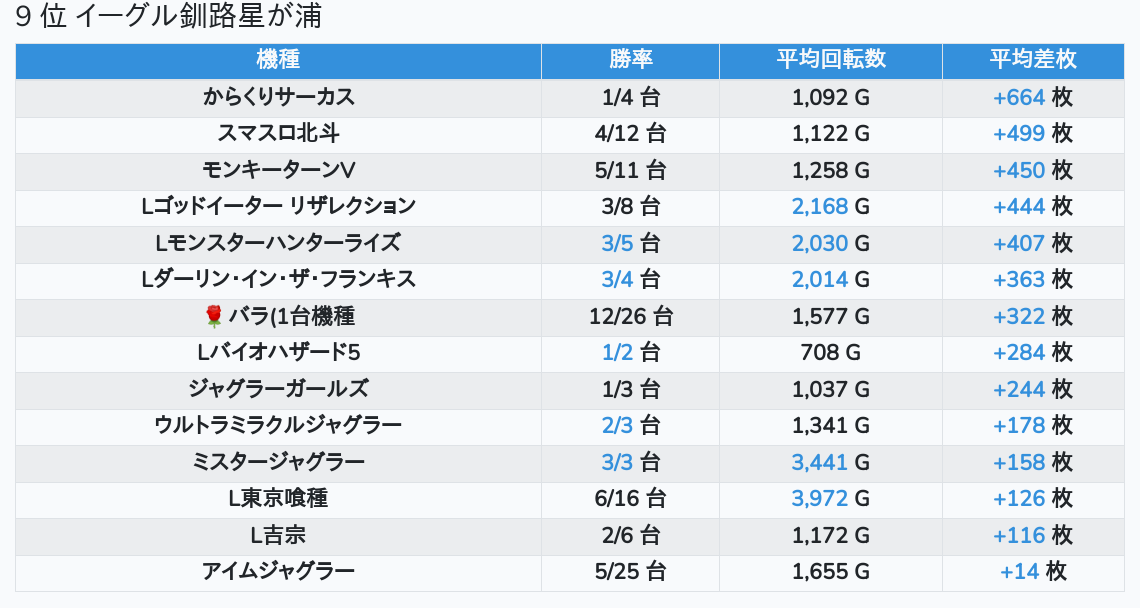Click average difference +178 枚

[1033, 425]
